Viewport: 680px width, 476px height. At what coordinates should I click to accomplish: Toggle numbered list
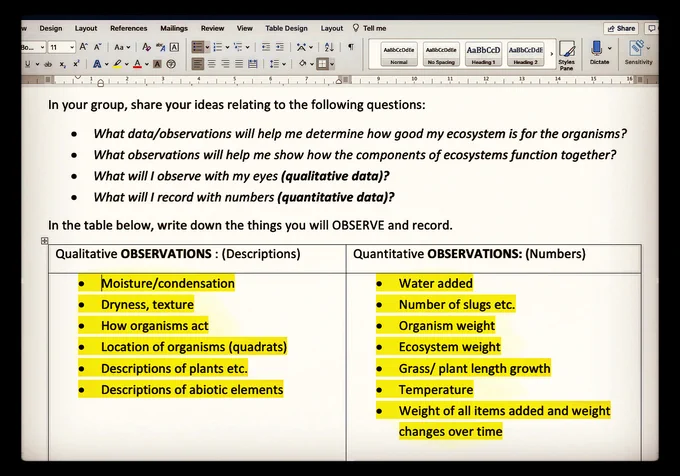pyautogui.click(x=218, y=47)
